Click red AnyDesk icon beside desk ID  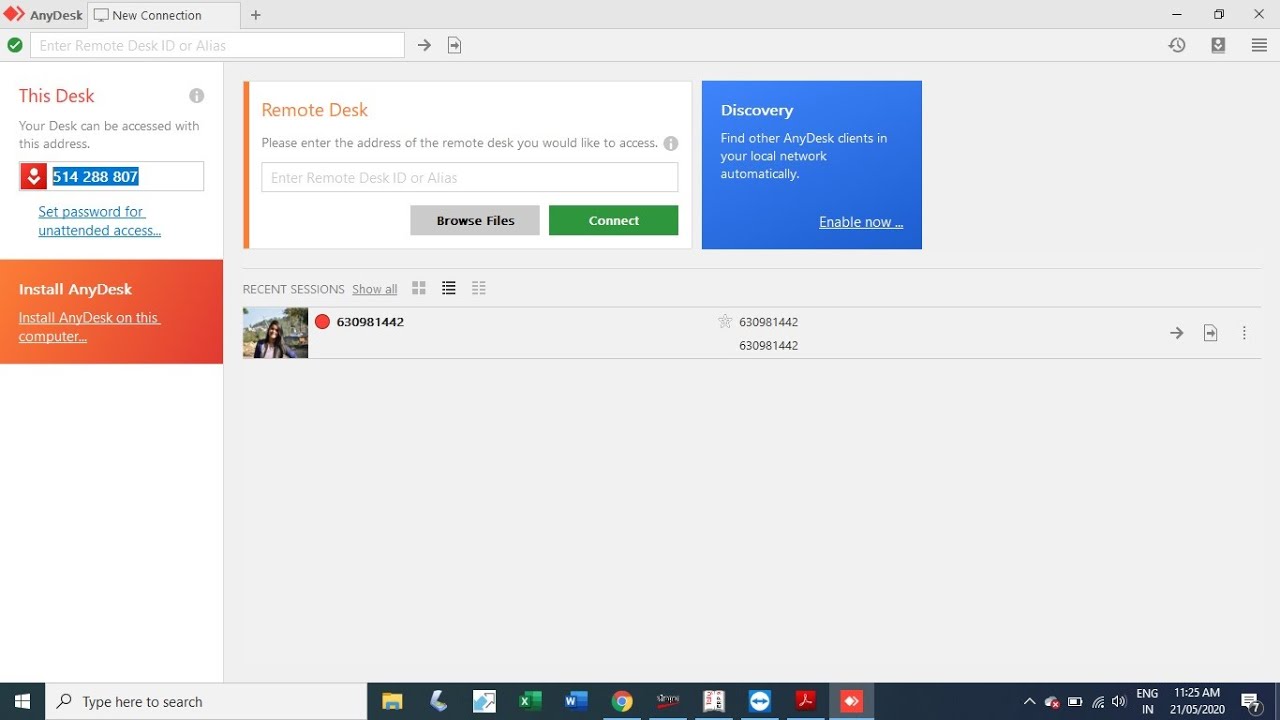pyautogui.click(x=34, y=177)
